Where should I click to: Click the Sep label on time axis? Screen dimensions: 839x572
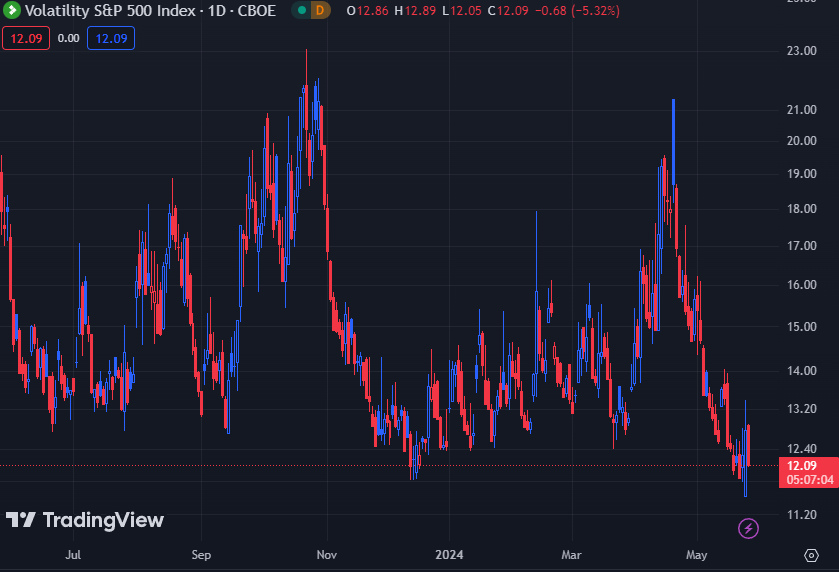coord(201,555)
